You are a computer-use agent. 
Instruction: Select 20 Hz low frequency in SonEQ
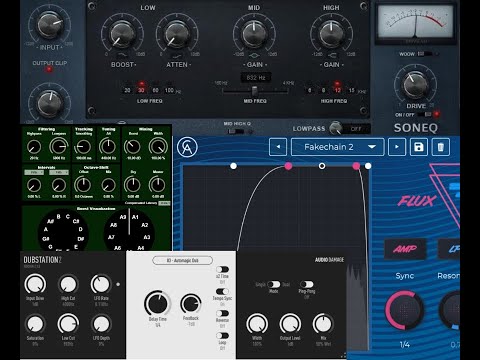[127, 90]
